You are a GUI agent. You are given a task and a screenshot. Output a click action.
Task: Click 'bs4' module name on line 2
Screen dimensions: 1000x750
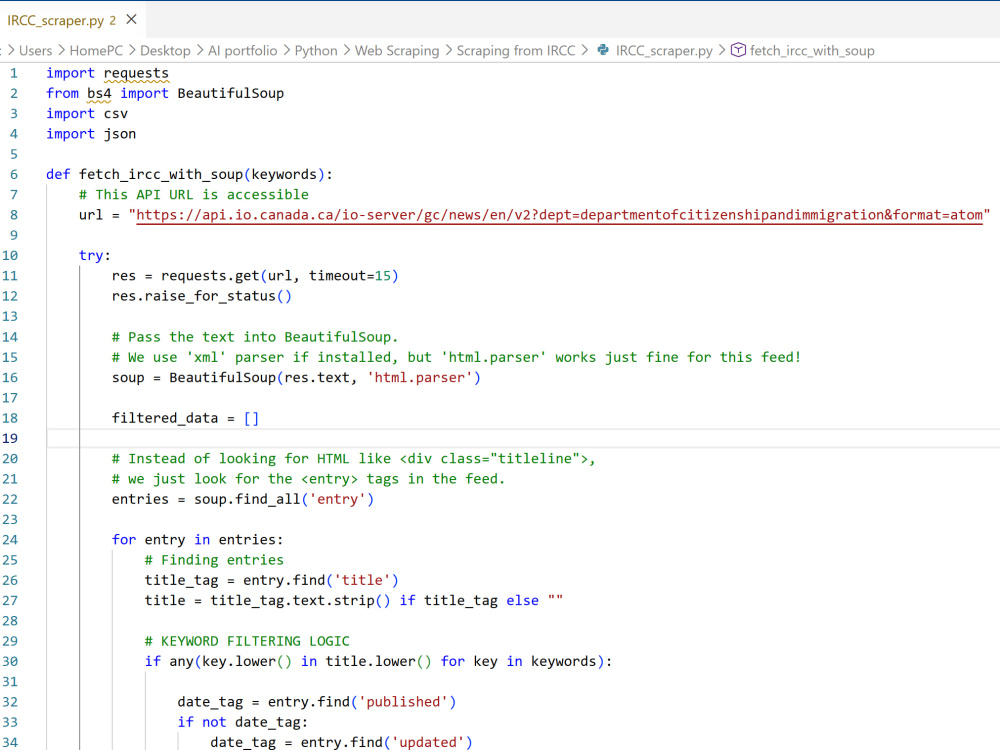(x=99, y=94)
